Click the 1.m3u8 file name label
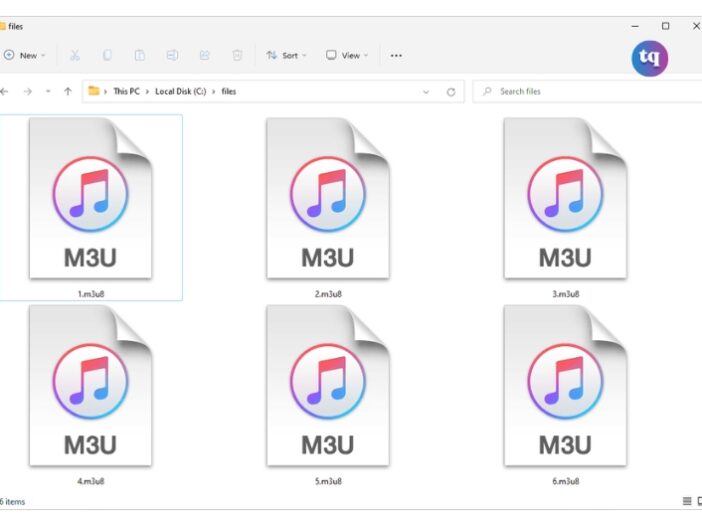This screenshot has height=526, width=702. pyautogui.click(x=91, y=294)
